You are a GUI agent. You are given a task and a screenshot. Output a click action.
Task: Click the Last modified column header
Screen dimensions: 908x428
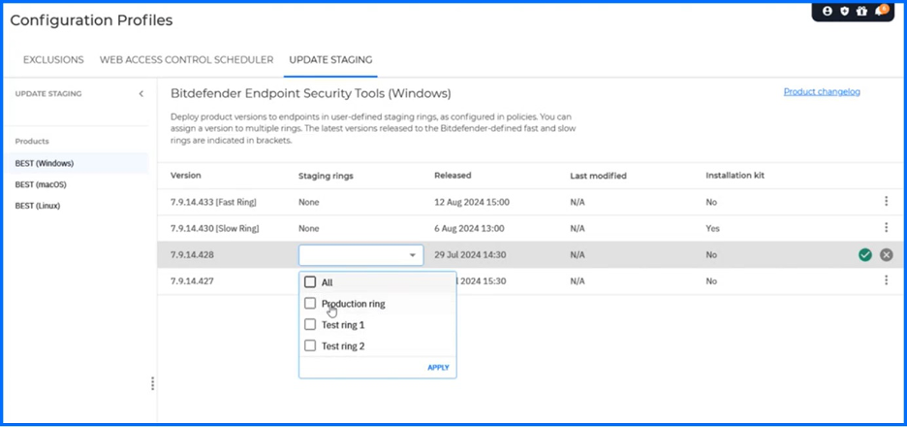[x=598, y=175]
